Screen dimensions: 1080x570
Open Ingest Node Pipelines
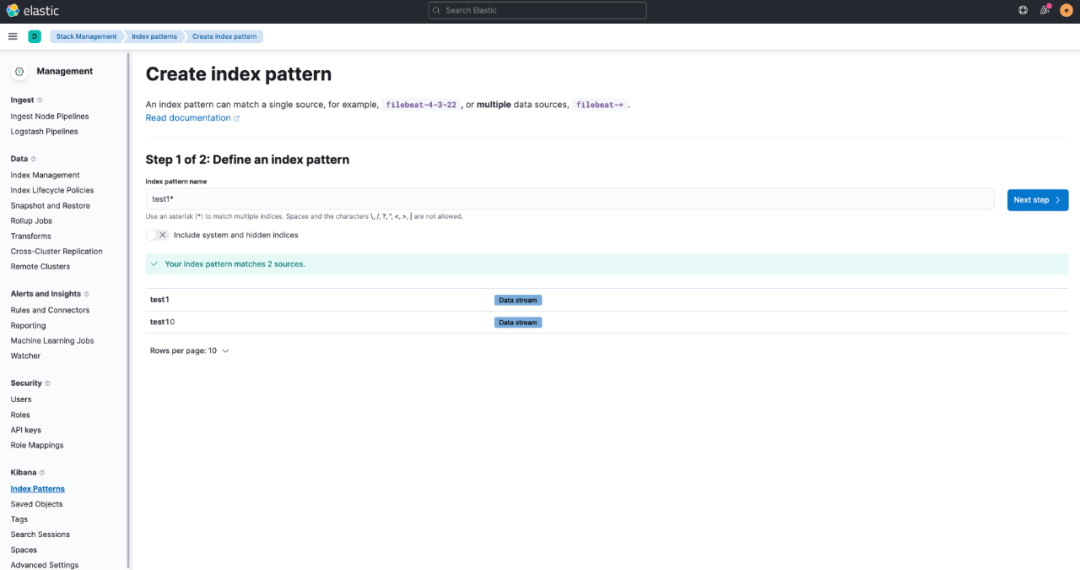(x=50, y=116)
